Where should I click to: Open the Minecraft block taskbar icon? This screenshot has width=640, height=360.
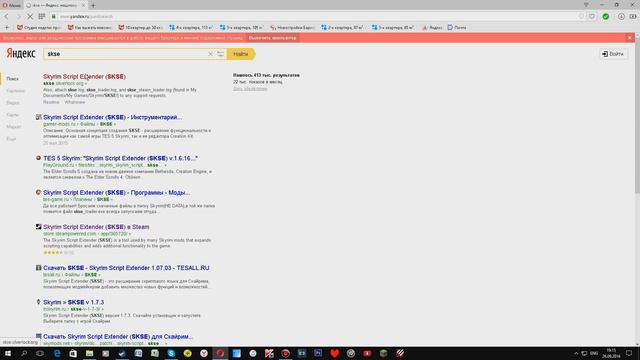coord(383,353)
